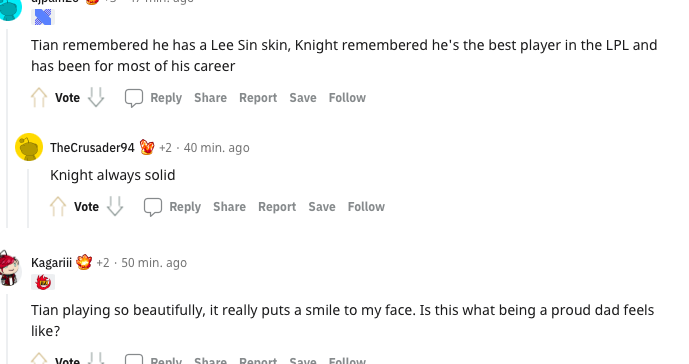Screen dimensions: 689x364
Task: Click the blue flair badge on top comment
Action: coord(43,17)
